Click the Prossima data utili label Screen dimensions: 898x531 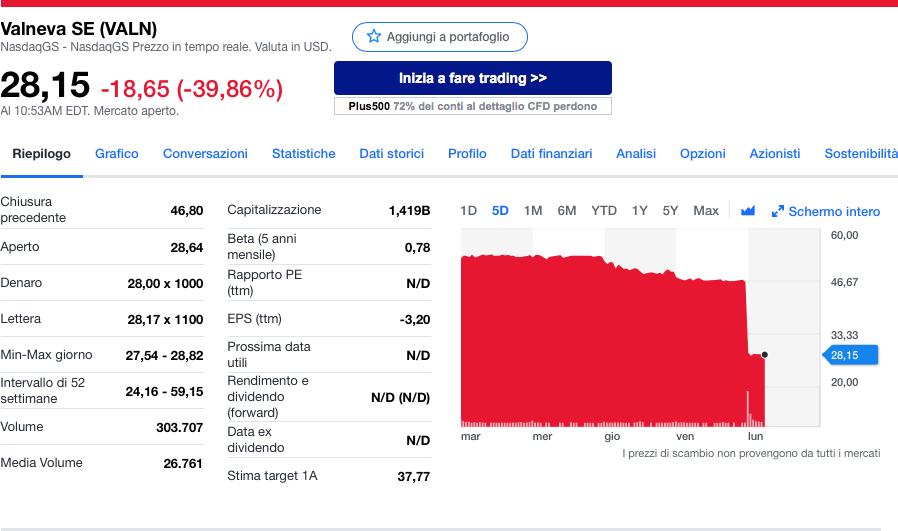click(269, 355)
